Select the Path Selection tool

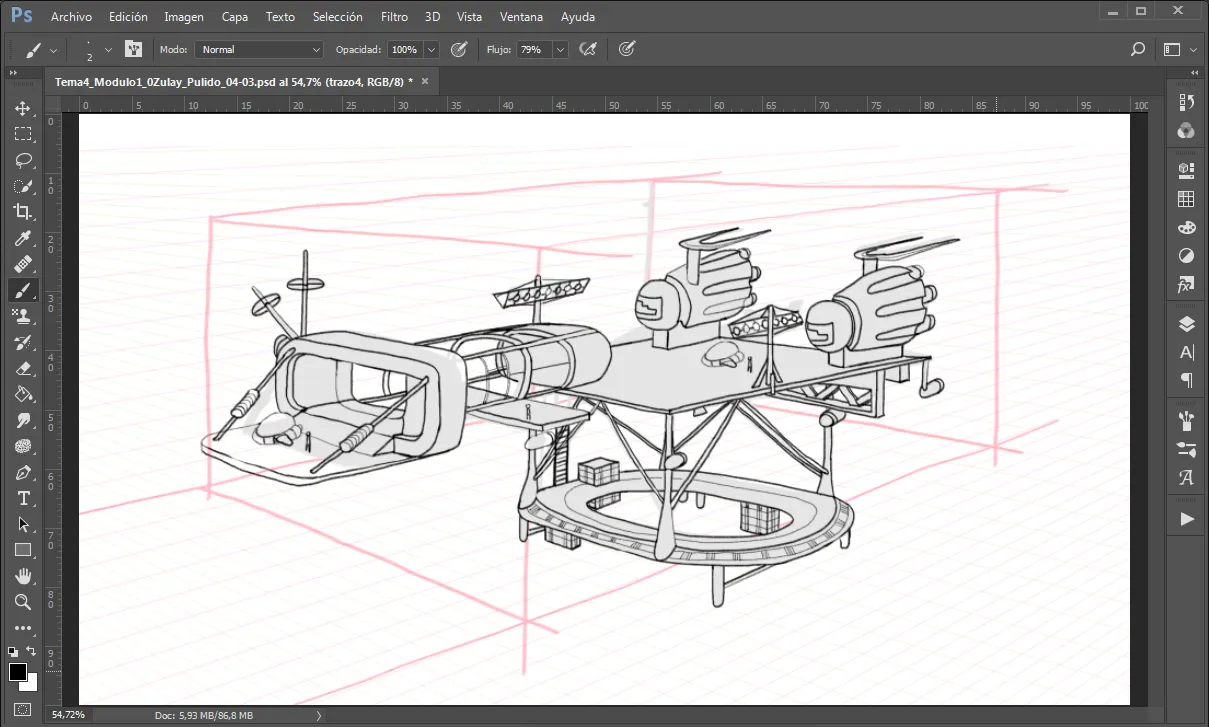coord(23,524)
